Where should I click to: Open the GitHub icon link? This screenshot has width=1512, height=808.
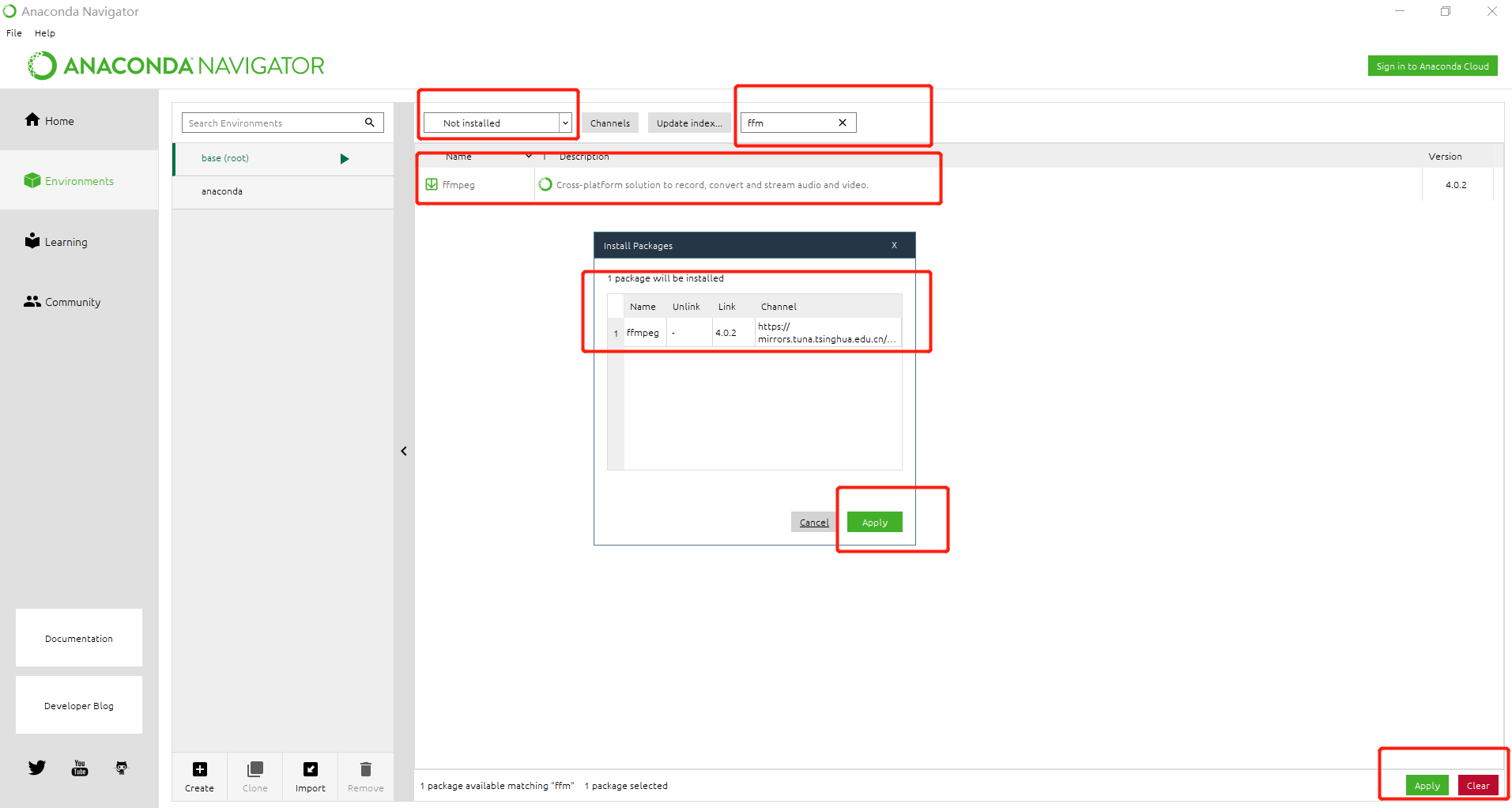[122, 768]
